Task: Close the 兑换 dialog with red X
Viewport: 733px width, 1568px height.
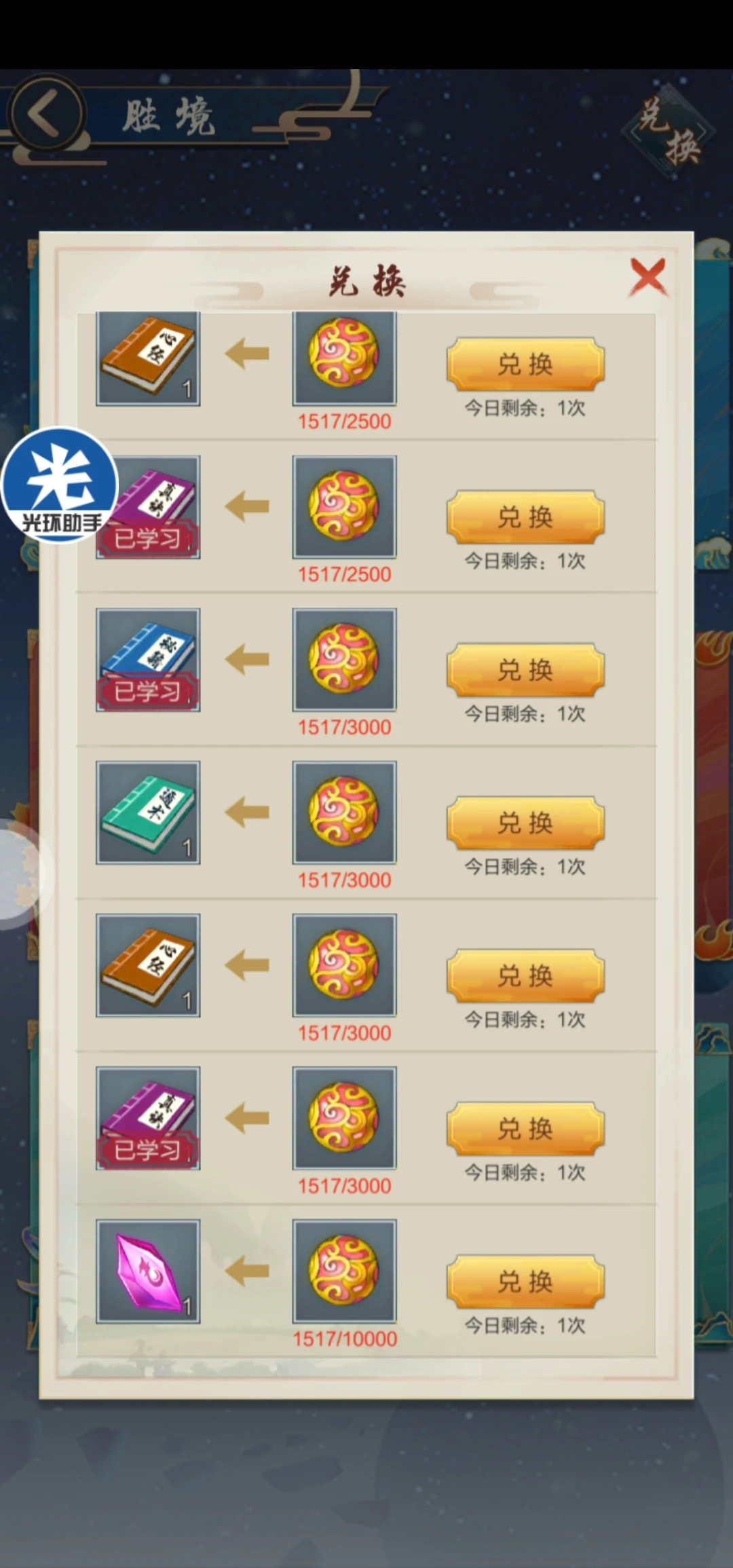Action: (648, 276)
